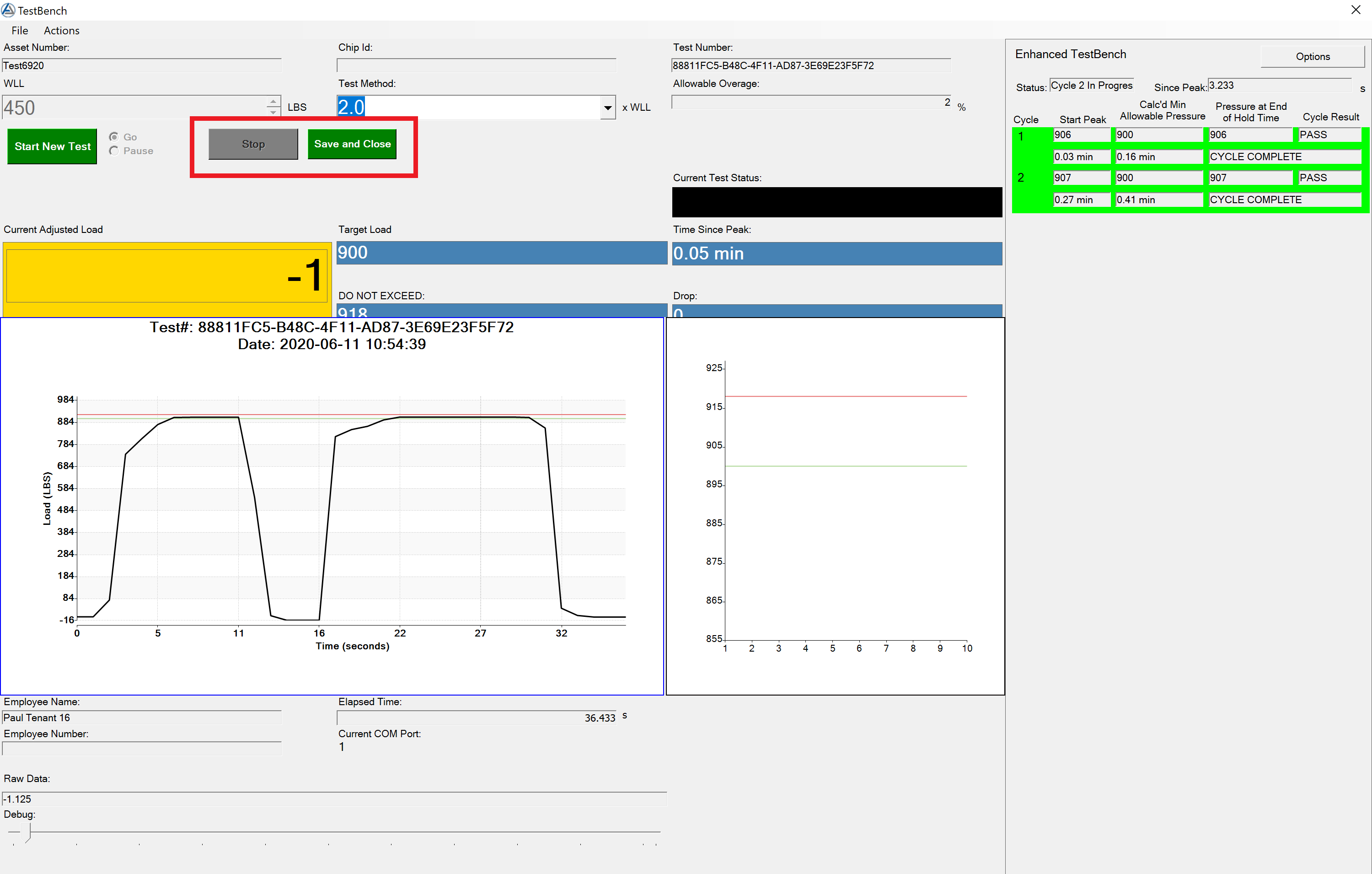The image size is (1372, 874).
Task: Close the TestBench window
Action: pyautogui.click(x=1356, y=10)
